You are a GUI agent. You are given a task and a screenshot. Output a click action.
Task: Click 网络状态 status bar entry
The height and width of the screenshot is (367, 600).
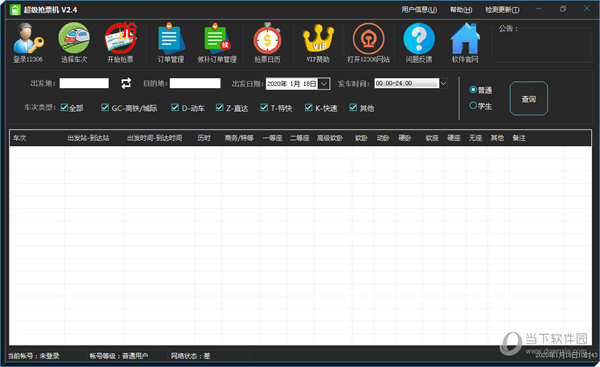pyautogui.click(x=190, y=356)
